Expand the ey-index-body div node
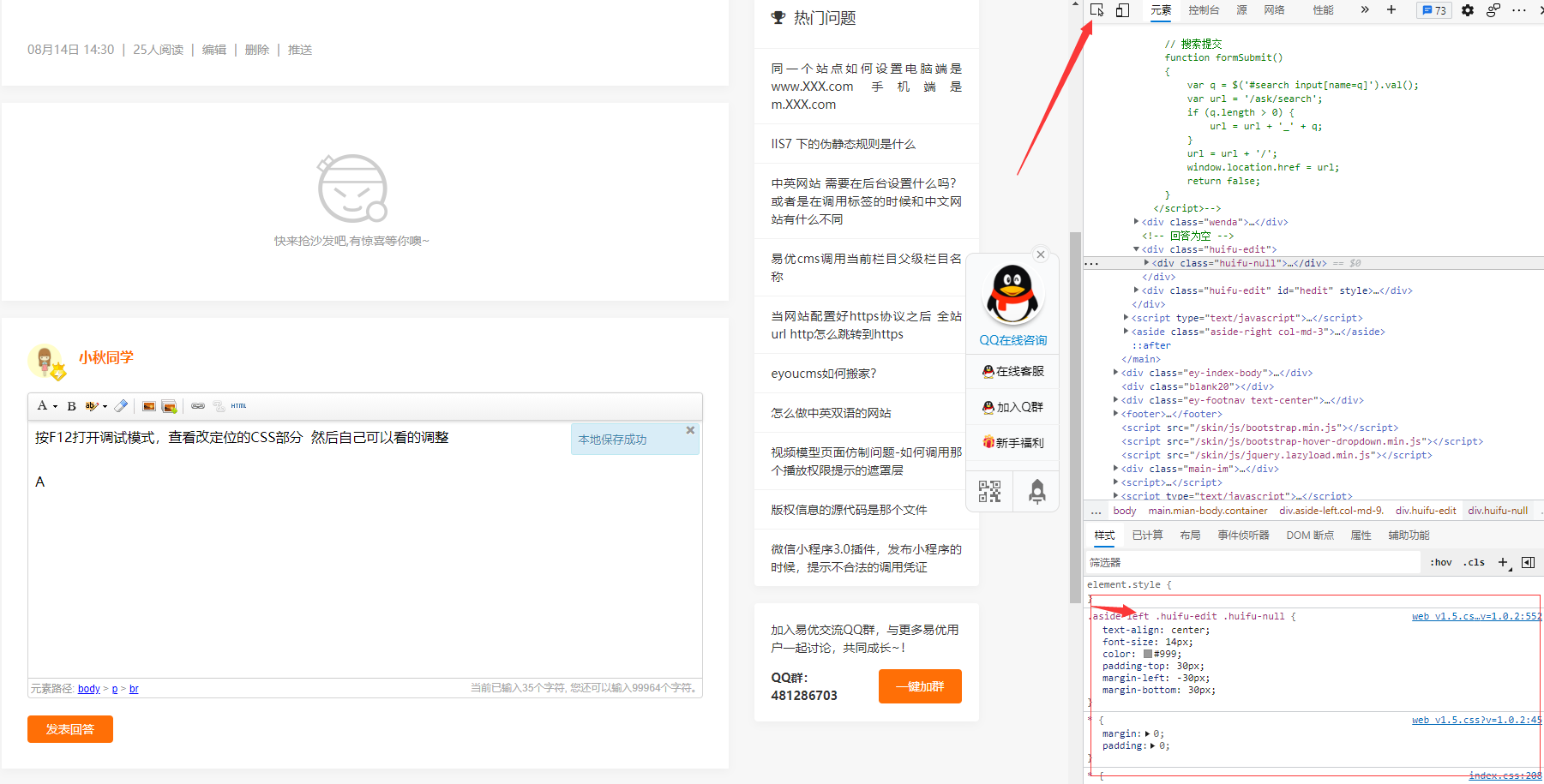The height and width of the screenshot is (784, 1544). 1115,373
